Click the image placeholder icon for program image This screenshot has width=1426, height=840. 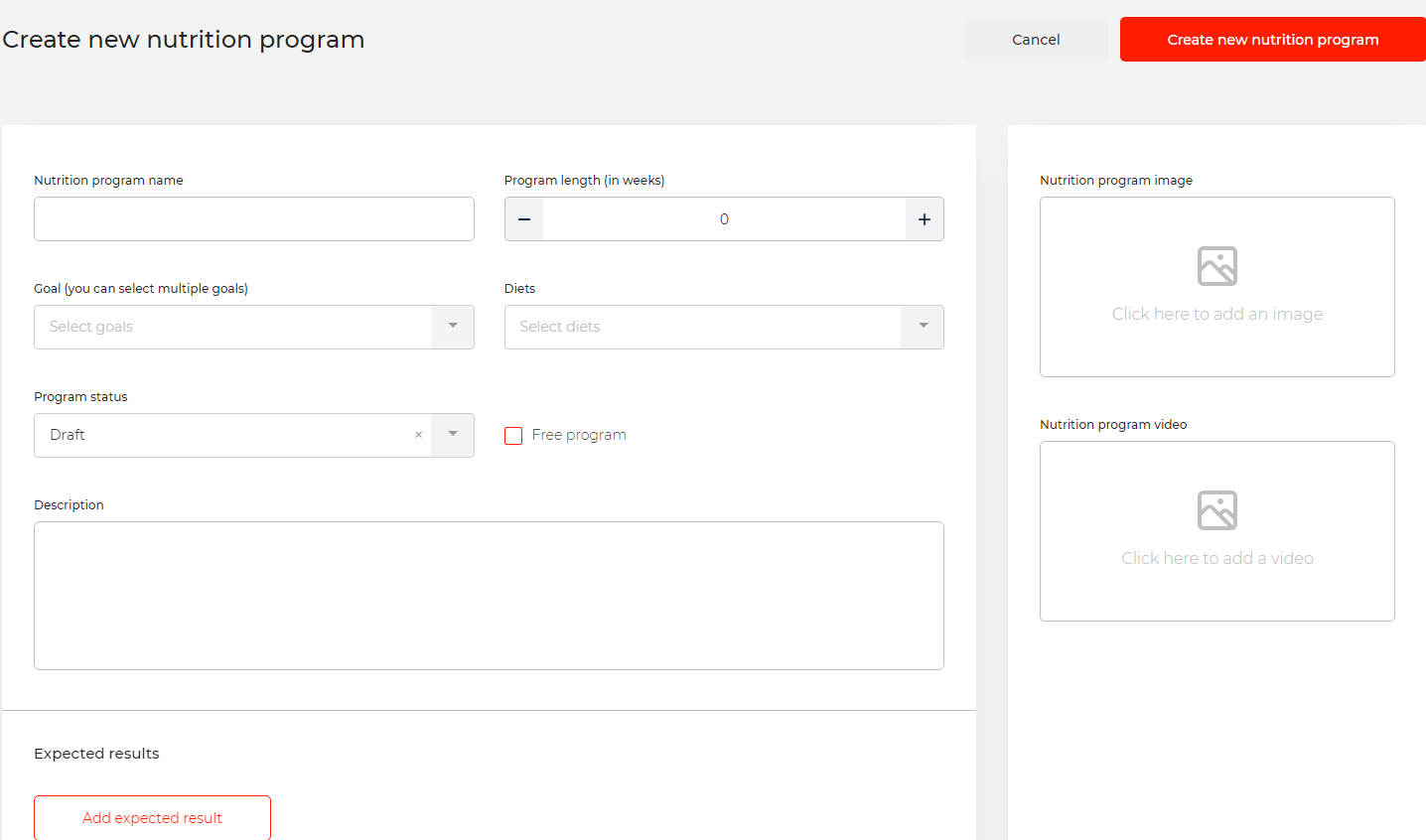coord(1217,266)
